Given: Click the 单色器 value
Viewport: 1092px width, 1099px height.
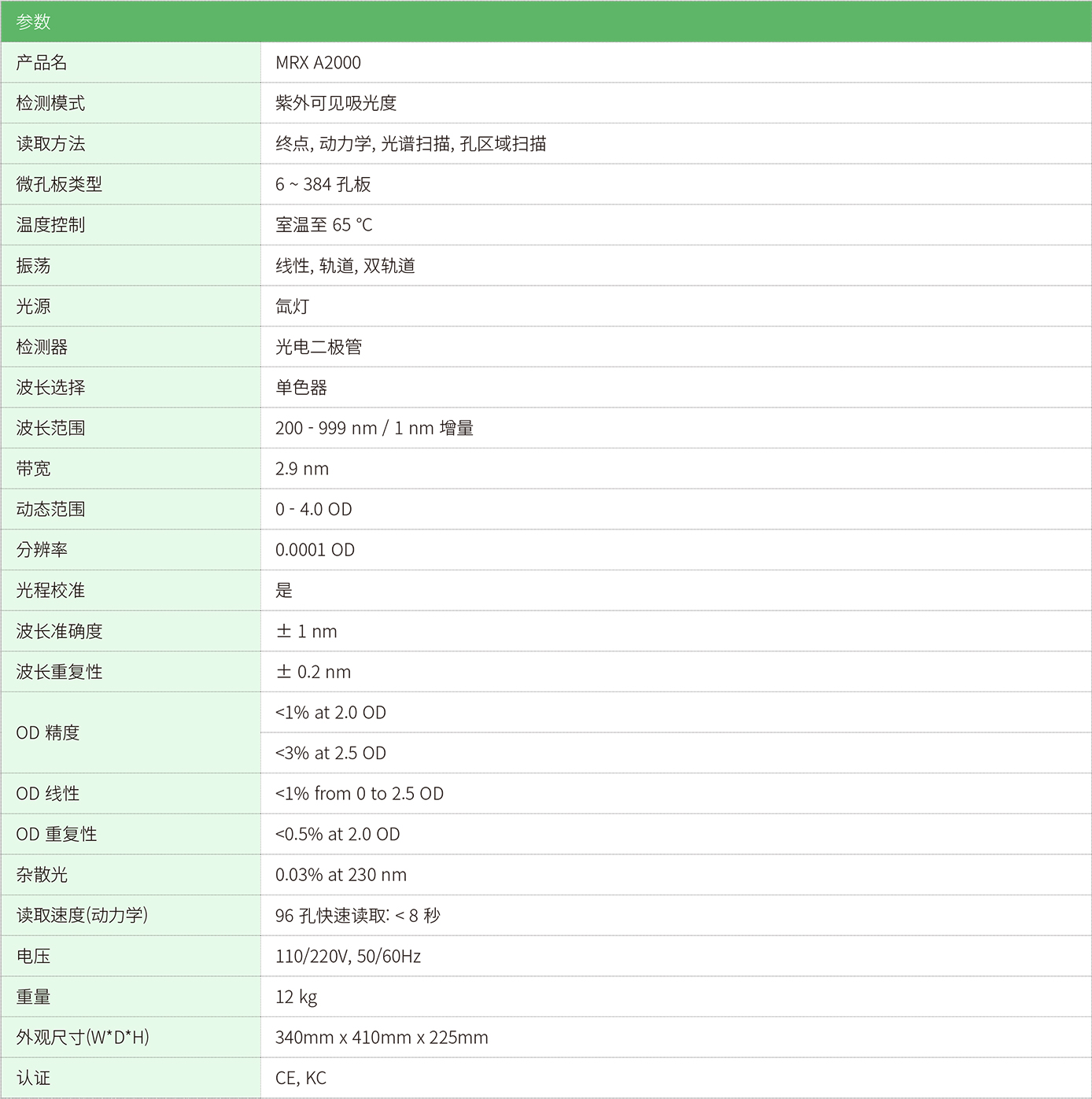Looking at the screenshot, I should pos(301,387).
